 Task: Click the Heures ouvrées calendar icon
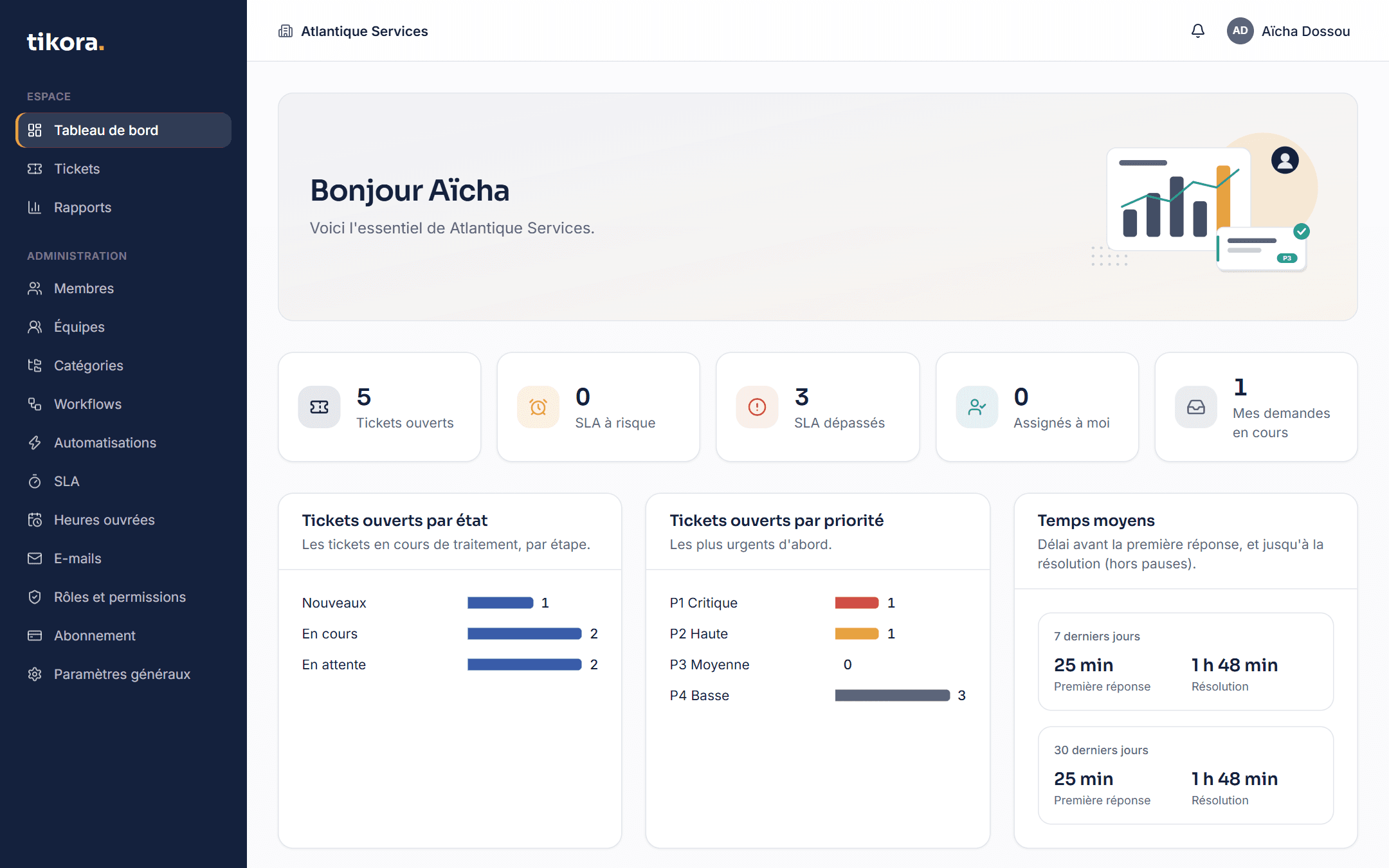tap(35, 520)
